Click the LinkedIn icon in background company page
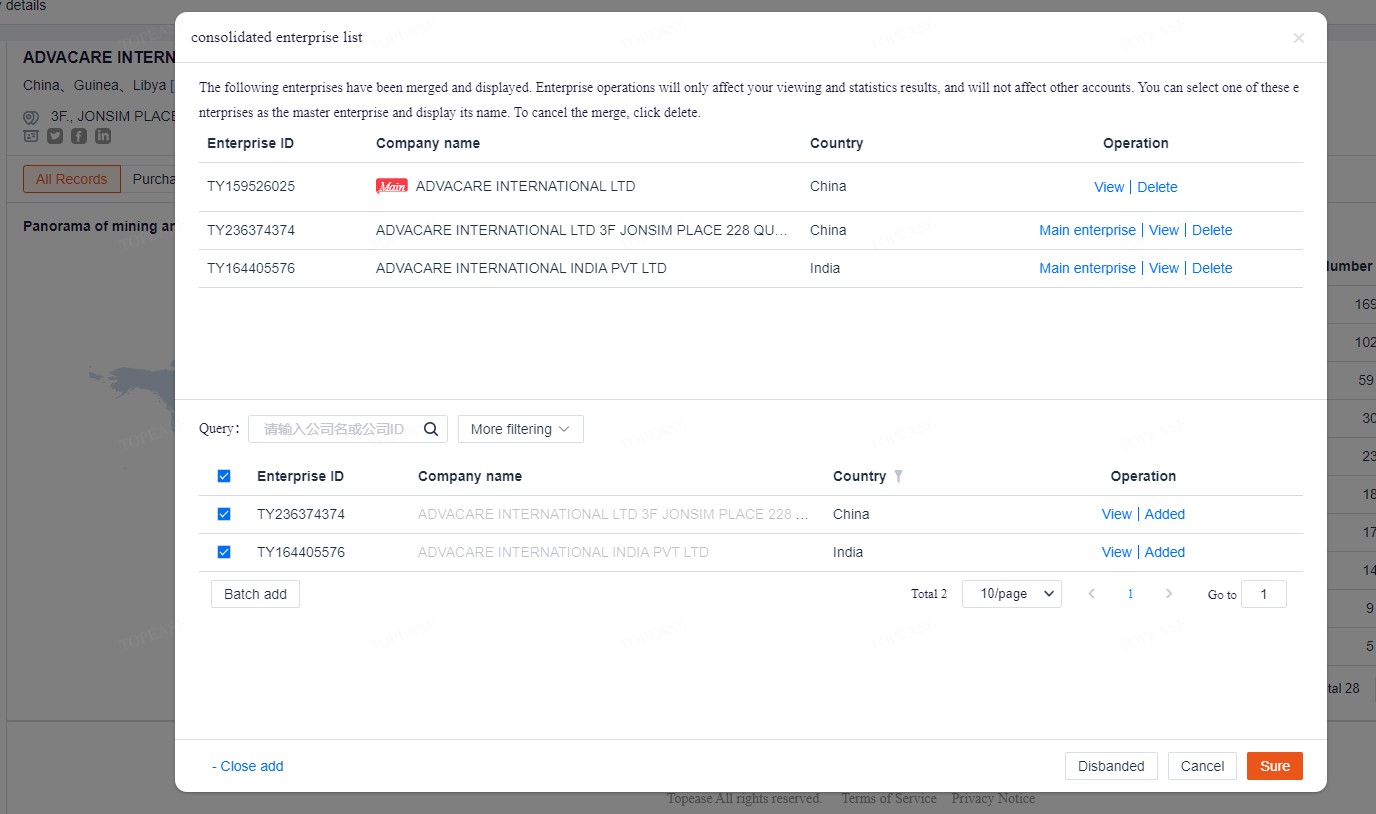 pos(103,136)
